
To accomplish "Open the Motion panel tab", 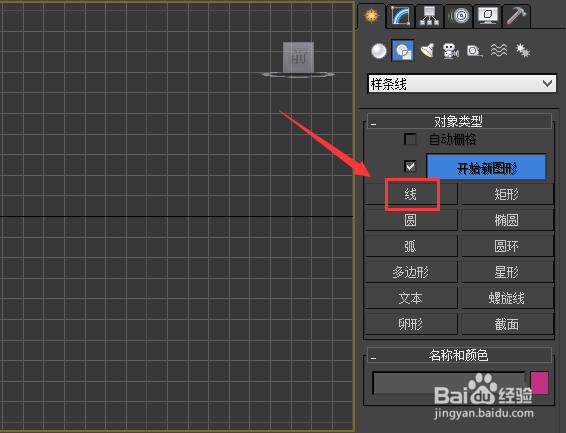I will click(458, 16).
